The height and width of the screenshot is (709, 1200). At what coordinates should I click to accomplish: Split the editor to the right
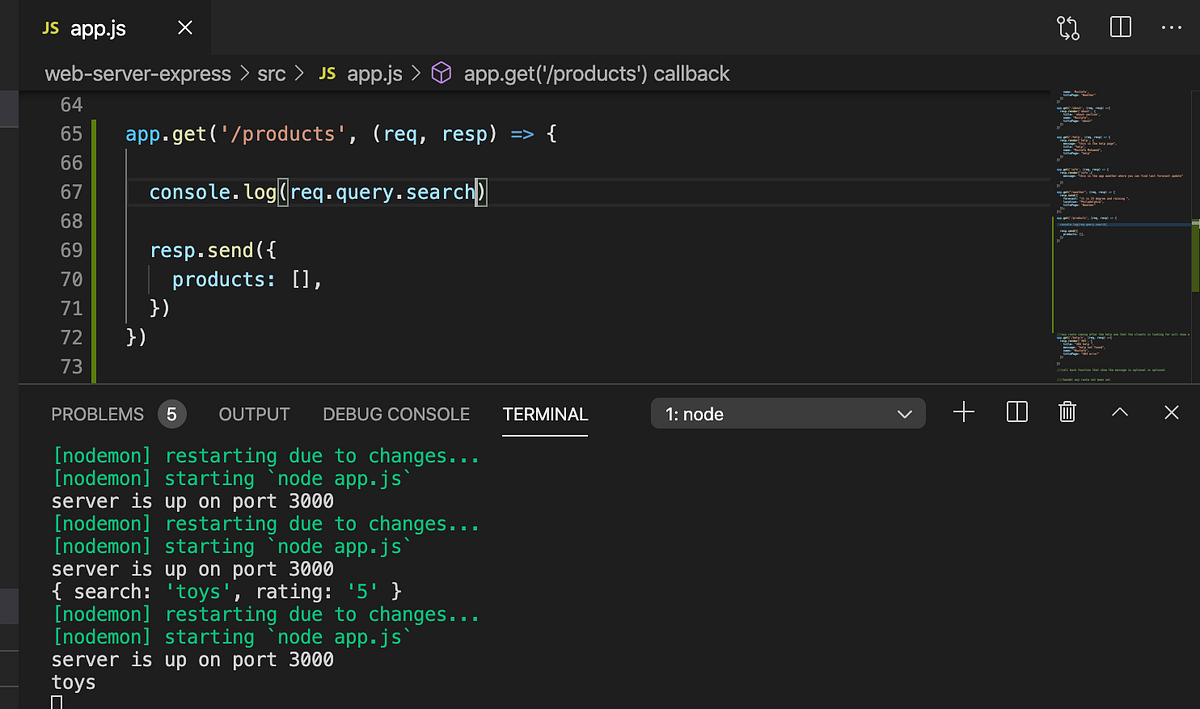[1120, 27]
